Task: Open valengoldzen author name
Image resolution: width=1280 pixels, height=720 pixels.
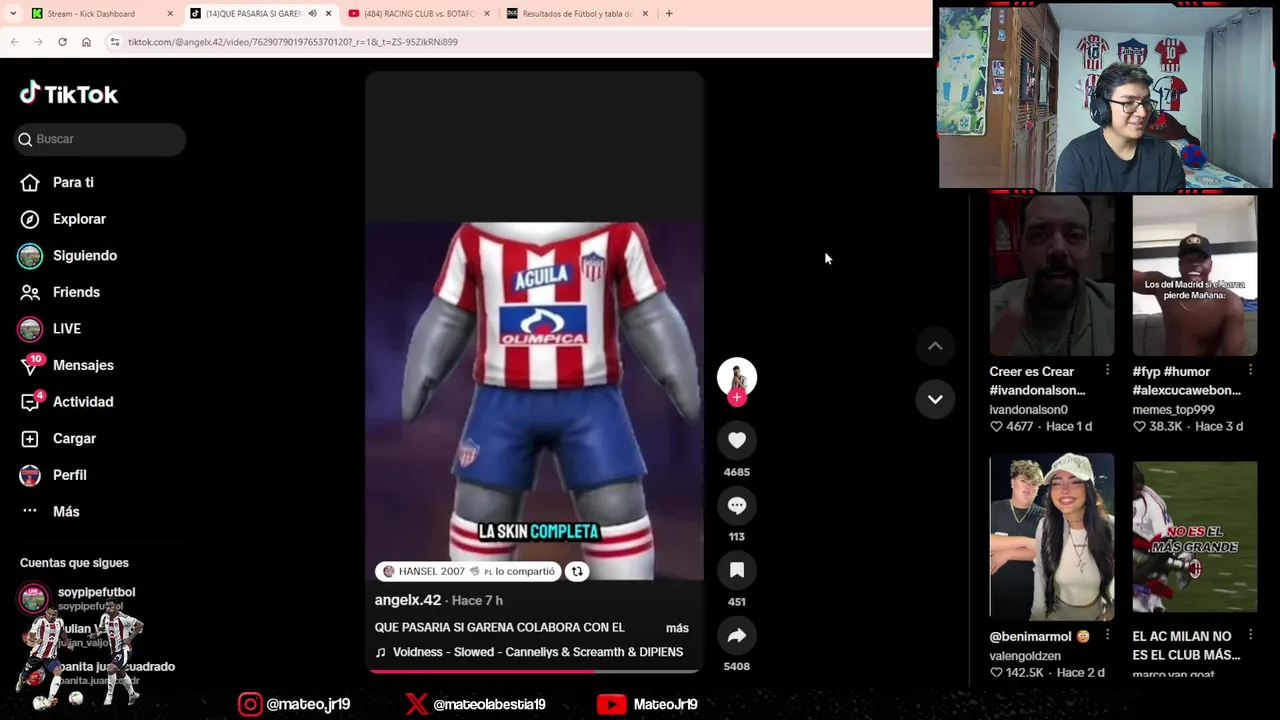Action: 1025,656
